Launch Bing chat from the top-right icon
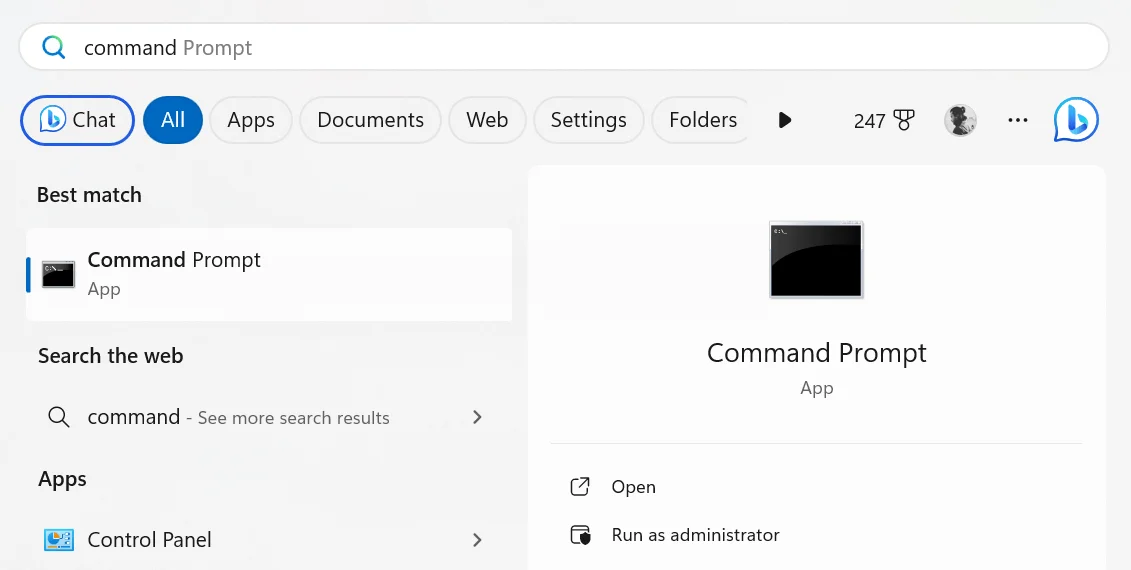Image resolution: width=1131 pixels, height=570 pixels. point(1075,120)
